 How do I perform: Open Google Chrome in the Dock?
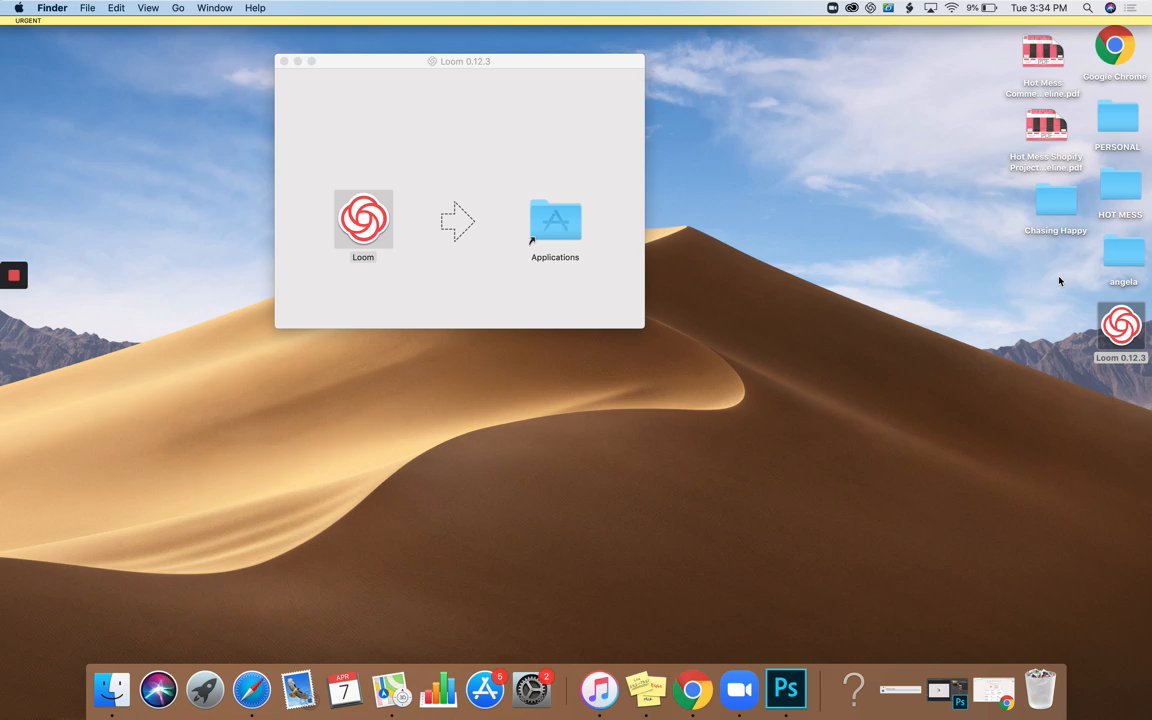coord(693,690)
